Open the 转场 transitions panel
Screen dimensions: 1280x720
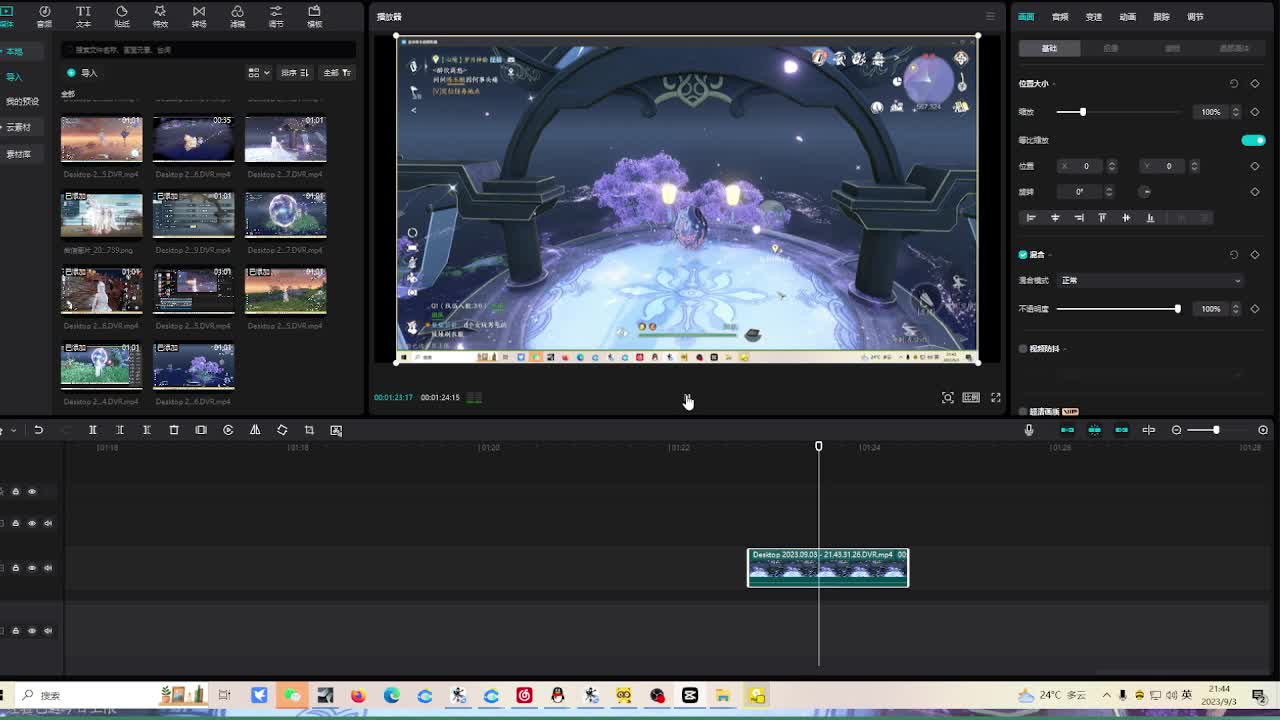click(199, 16)
